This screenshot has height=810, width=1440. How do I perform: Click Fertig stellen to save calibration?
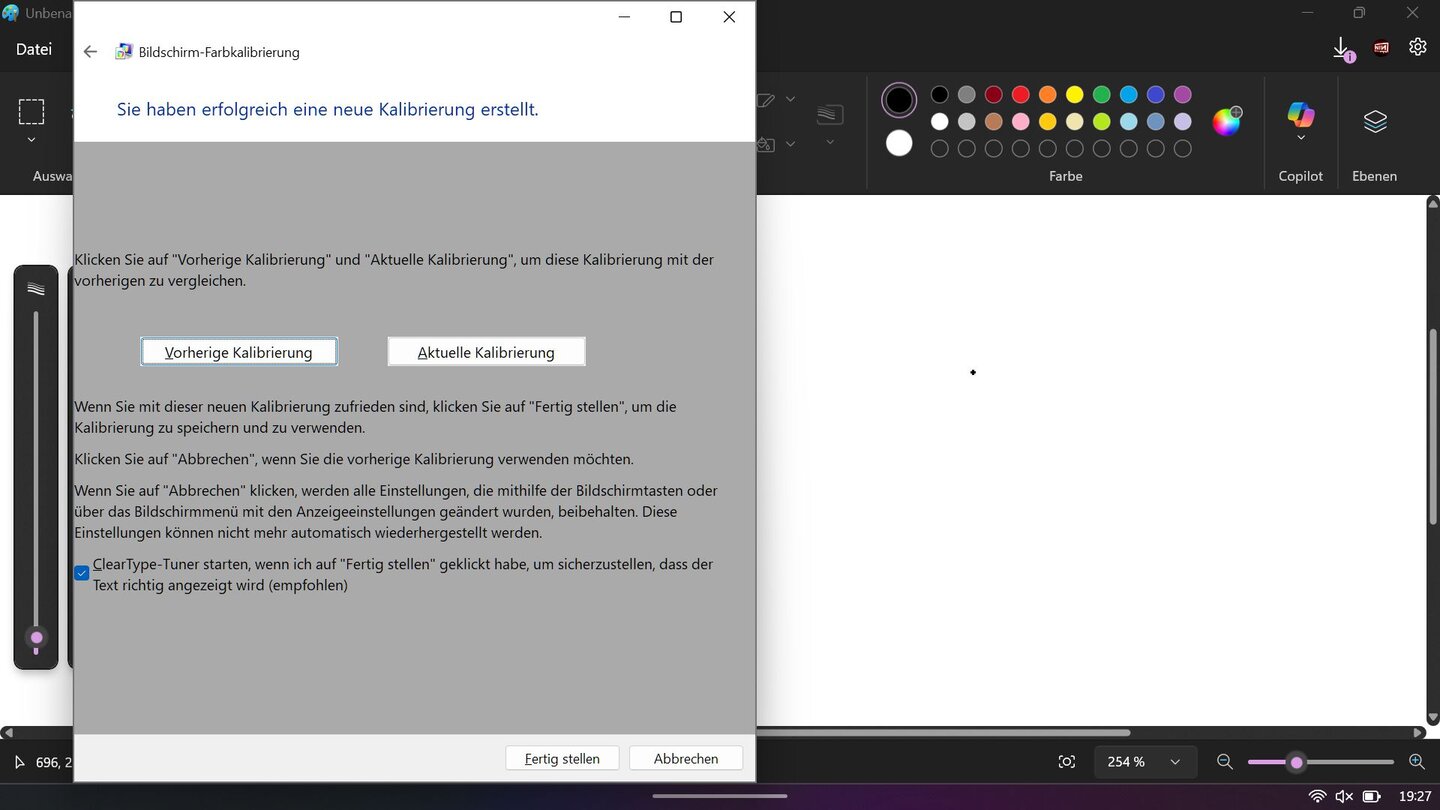pyautogui.click(x=562, y=759)
